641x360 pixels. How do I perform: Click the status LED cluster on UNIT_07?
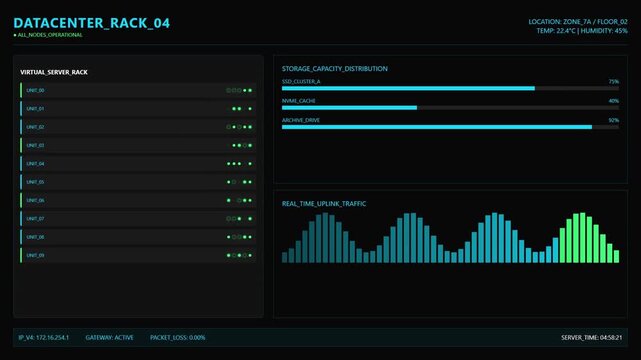click(x=239, y=219)
